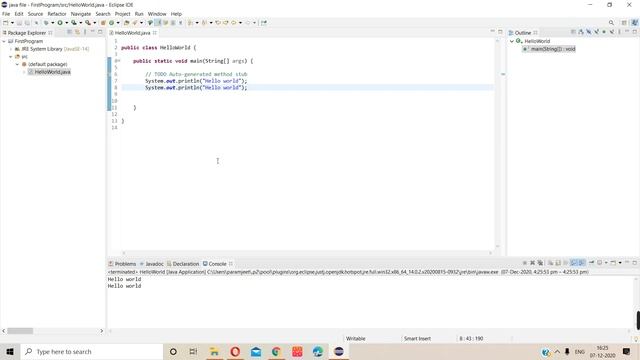The image size is (640, 360).
Task: Toggle Mark Occurrences in the toolbar
Action: tap(157, 23)
